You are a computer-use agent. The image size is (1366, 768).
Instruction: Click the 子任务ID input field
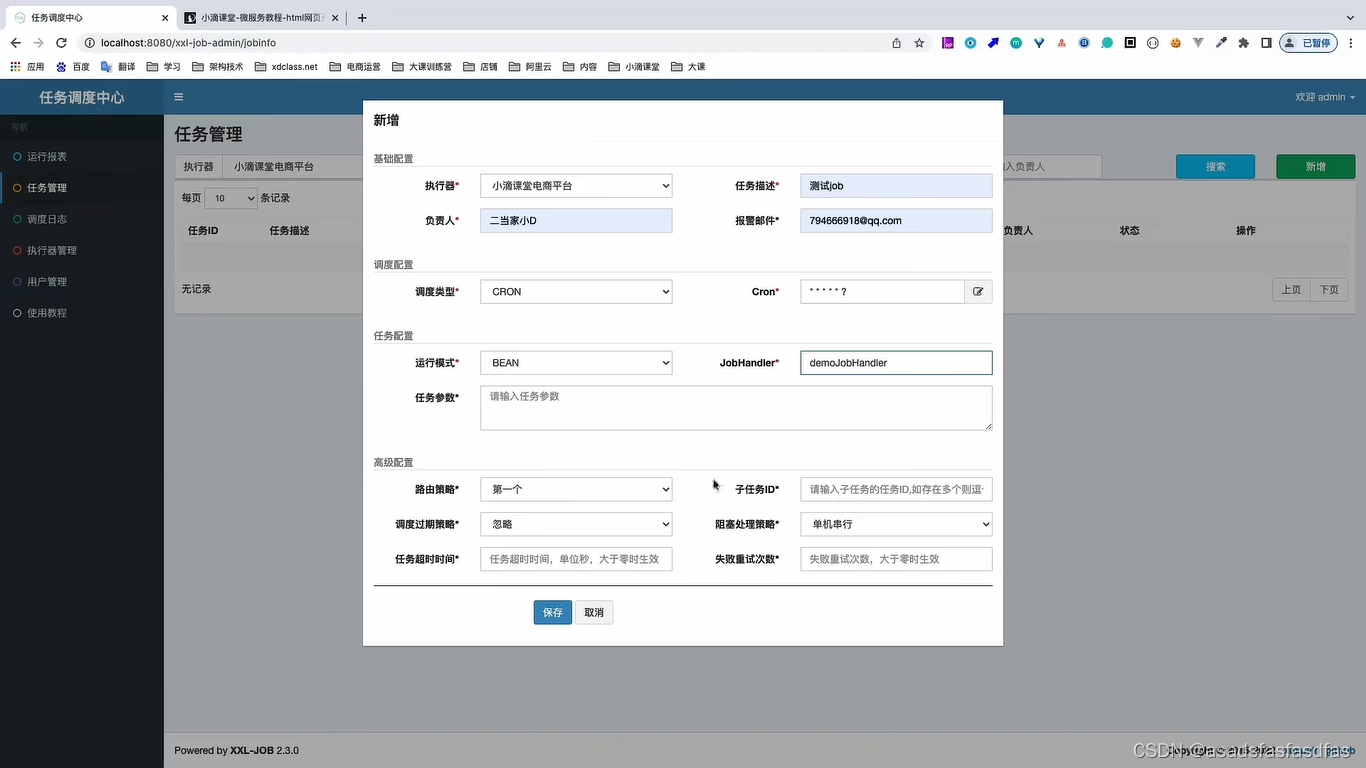tap(896, 490)
